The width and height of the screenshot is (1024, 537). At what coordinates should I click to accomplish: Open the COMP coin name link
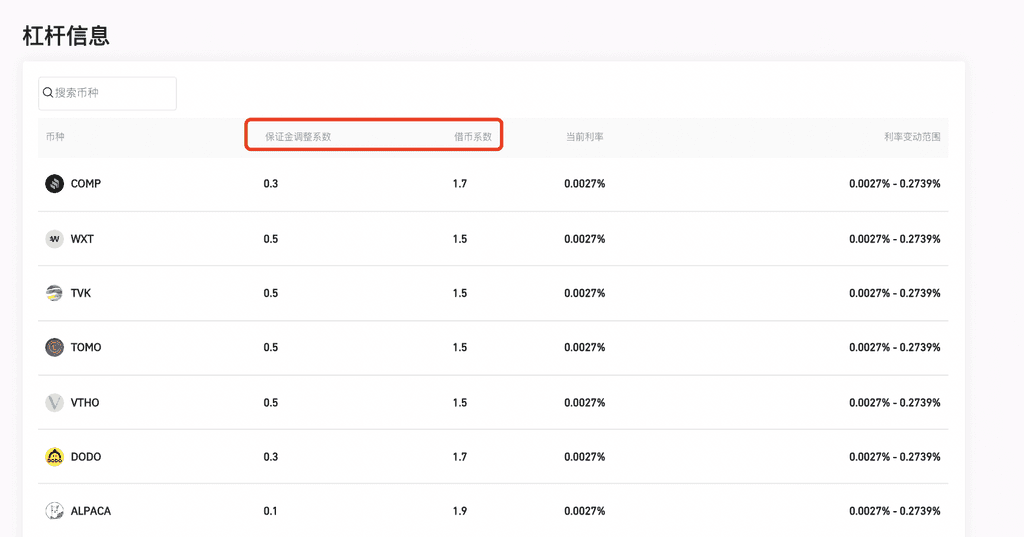86,184
